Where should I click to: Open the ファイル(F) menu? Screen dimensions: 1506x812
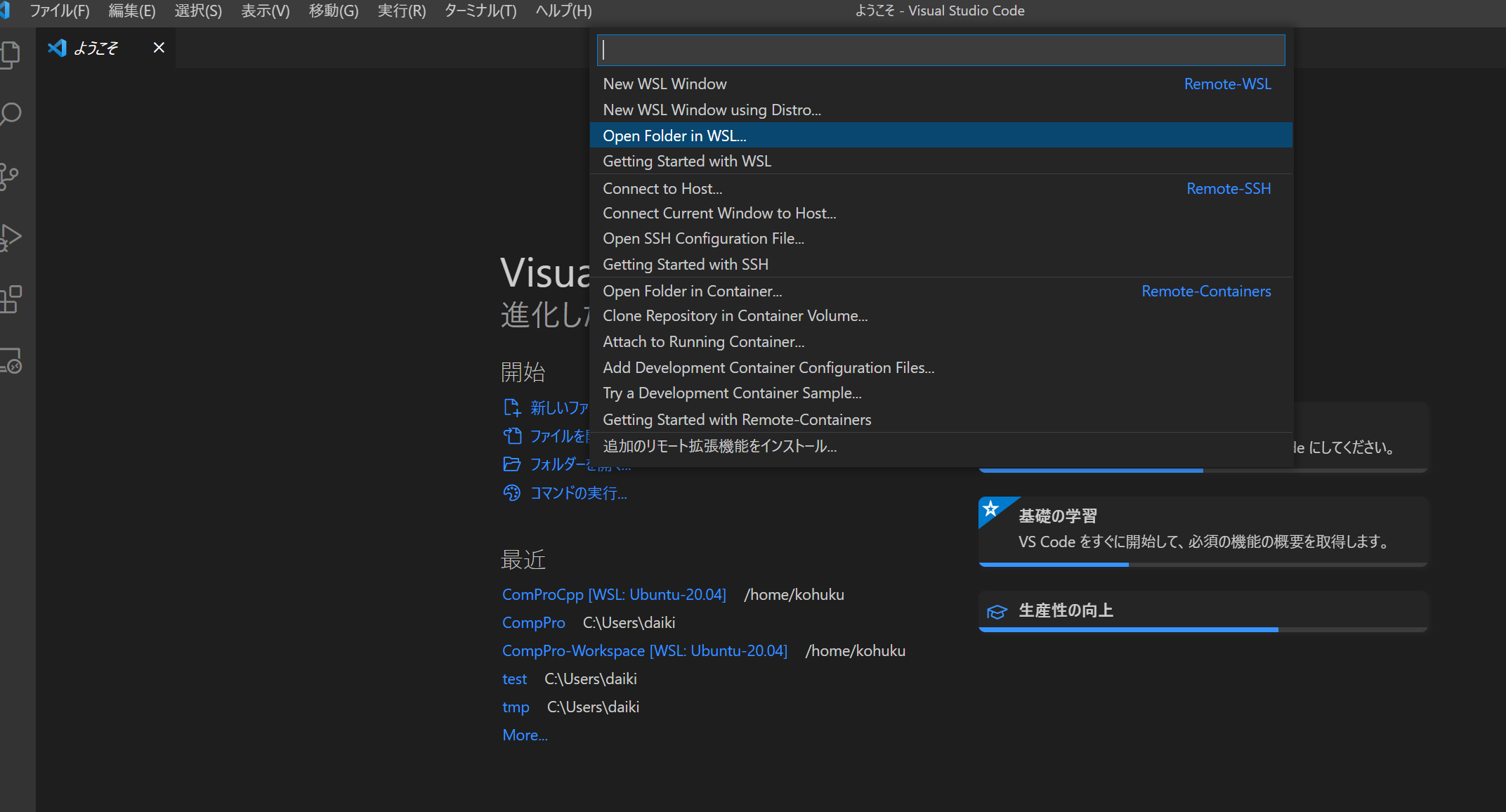[59, 11]
